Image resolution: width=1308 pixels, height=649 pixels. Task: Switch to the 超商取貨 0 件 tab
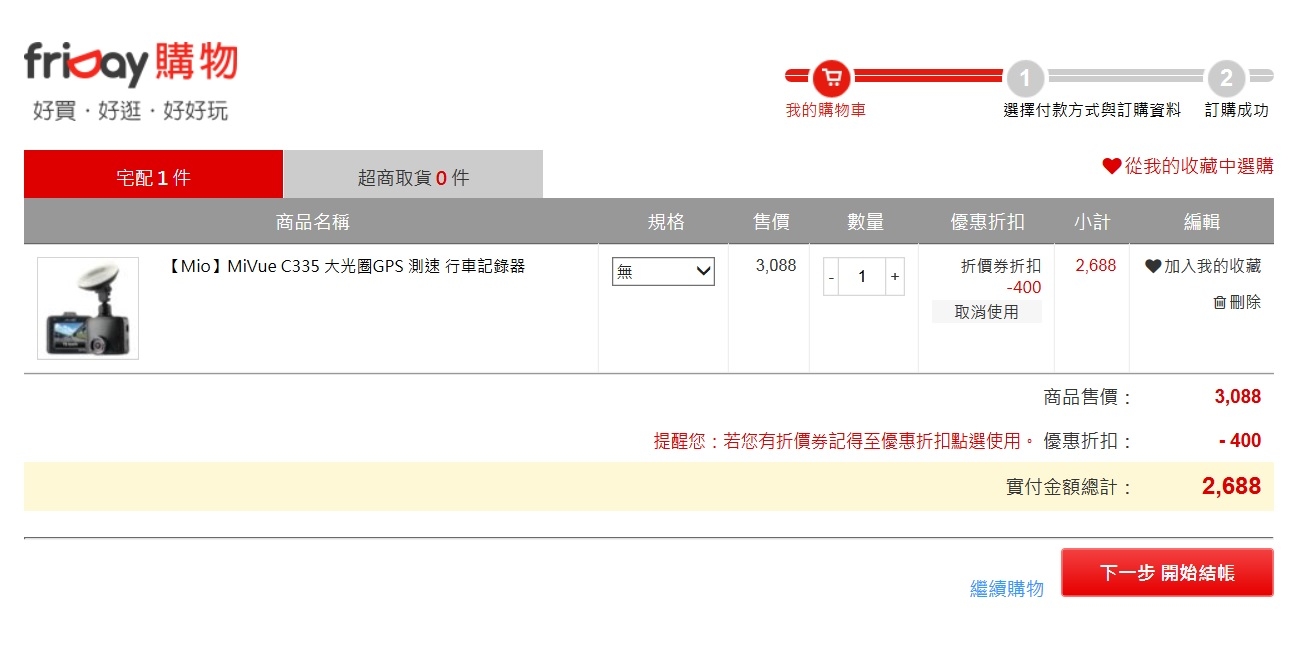[x=413, y=174]
